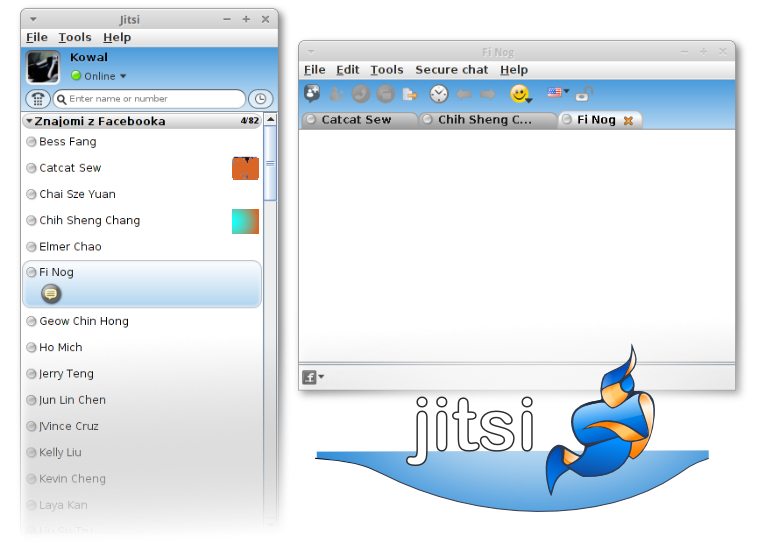The width and height of the screenshot is (758, 560).
Task: Click the greyed round toolbar icon after call
Action: point(385,93)
